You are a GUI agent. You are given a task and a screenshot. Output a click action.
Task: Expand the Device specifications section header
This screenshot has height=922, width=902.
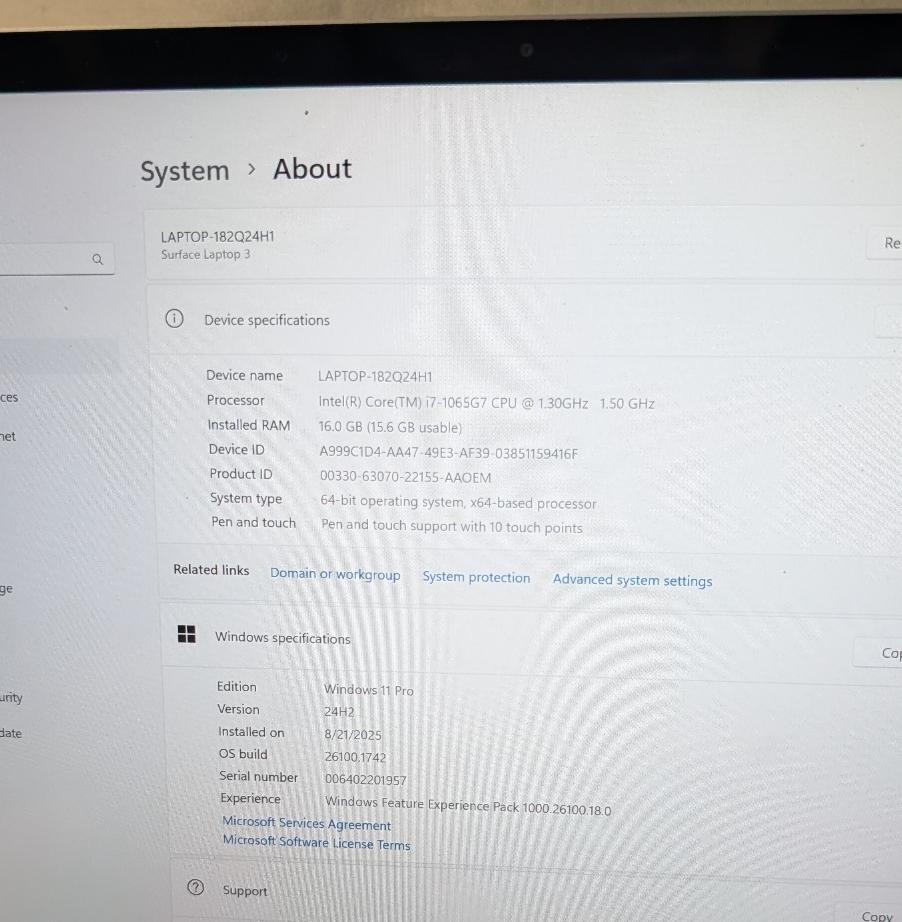pos(526,320)
